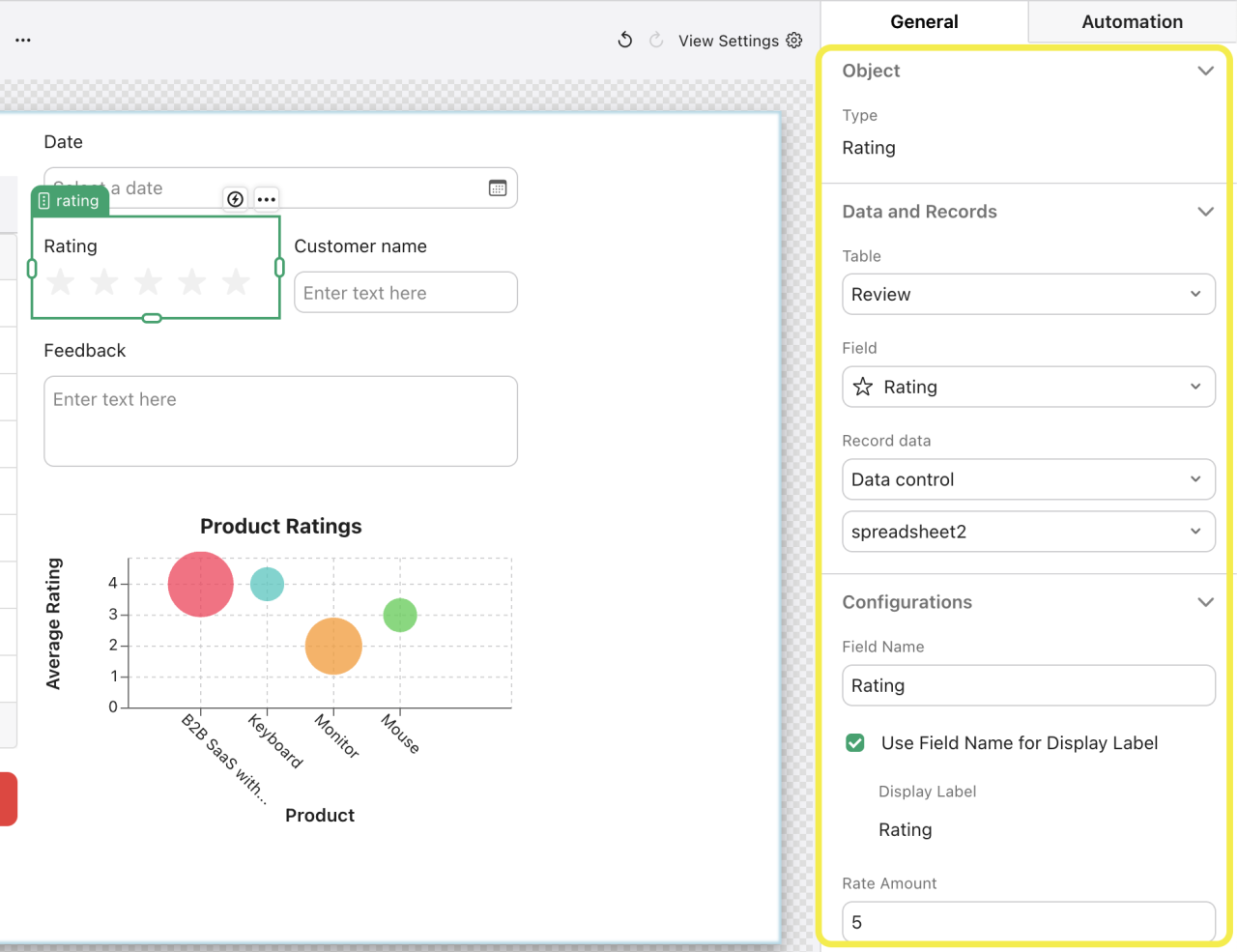Image resolution: width=1237 pixels, height=952 pixels.
Task: Switch to the General tab
Action: point(924,21)
